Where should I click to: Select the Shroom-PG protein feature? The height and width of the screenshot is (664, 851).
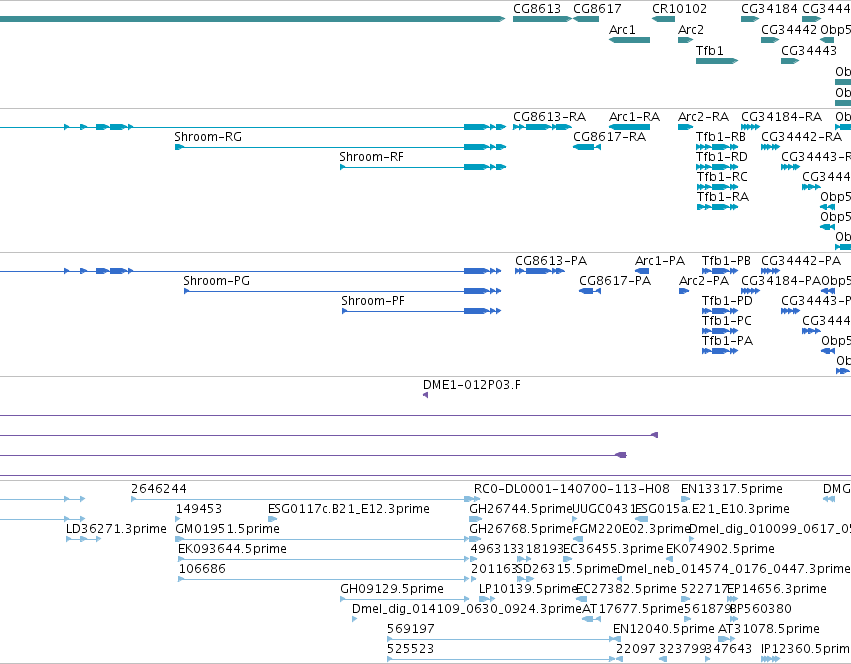tap(342, 291)
